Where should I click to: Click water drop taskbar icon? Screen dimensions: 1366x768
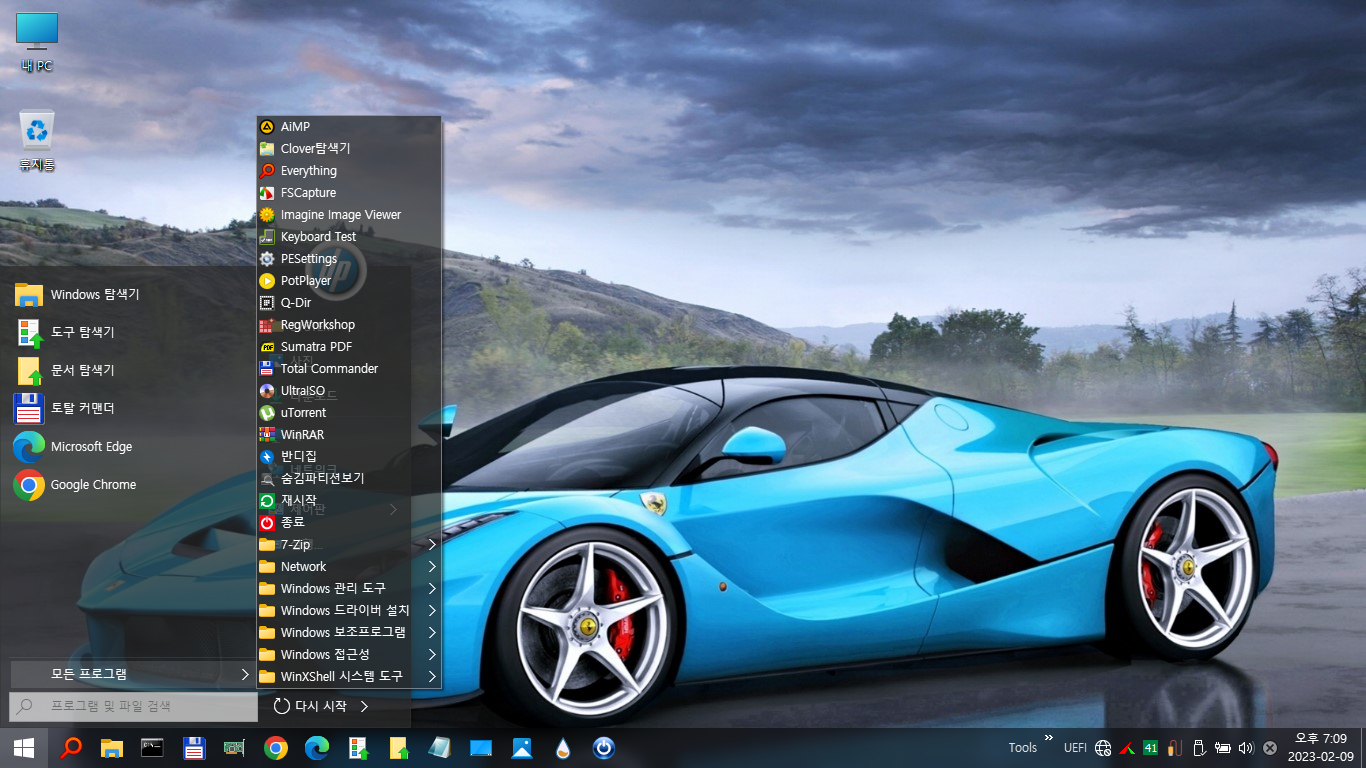tap(563, 748)
